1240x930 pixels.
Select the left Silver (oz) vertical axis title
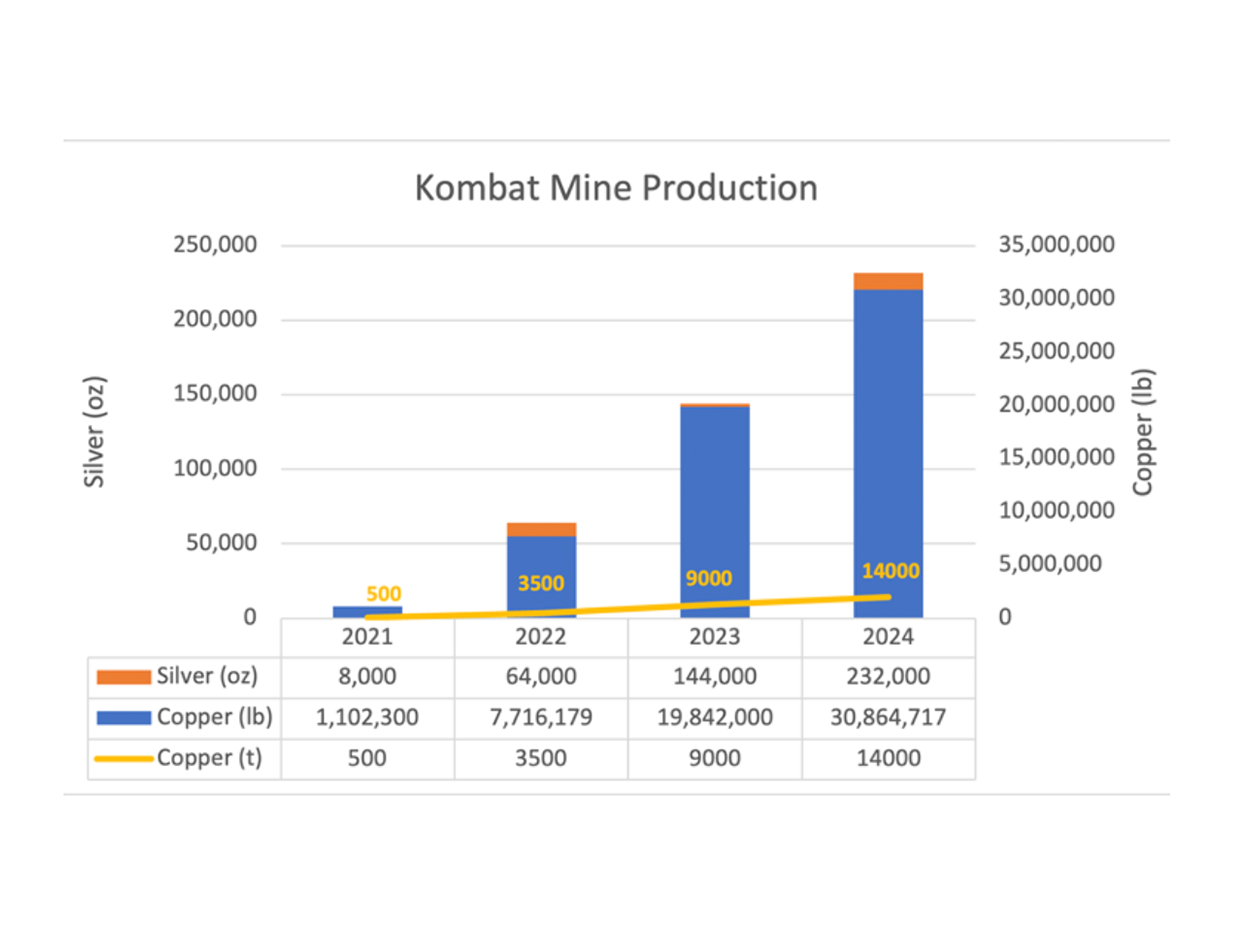pos(94,432)
